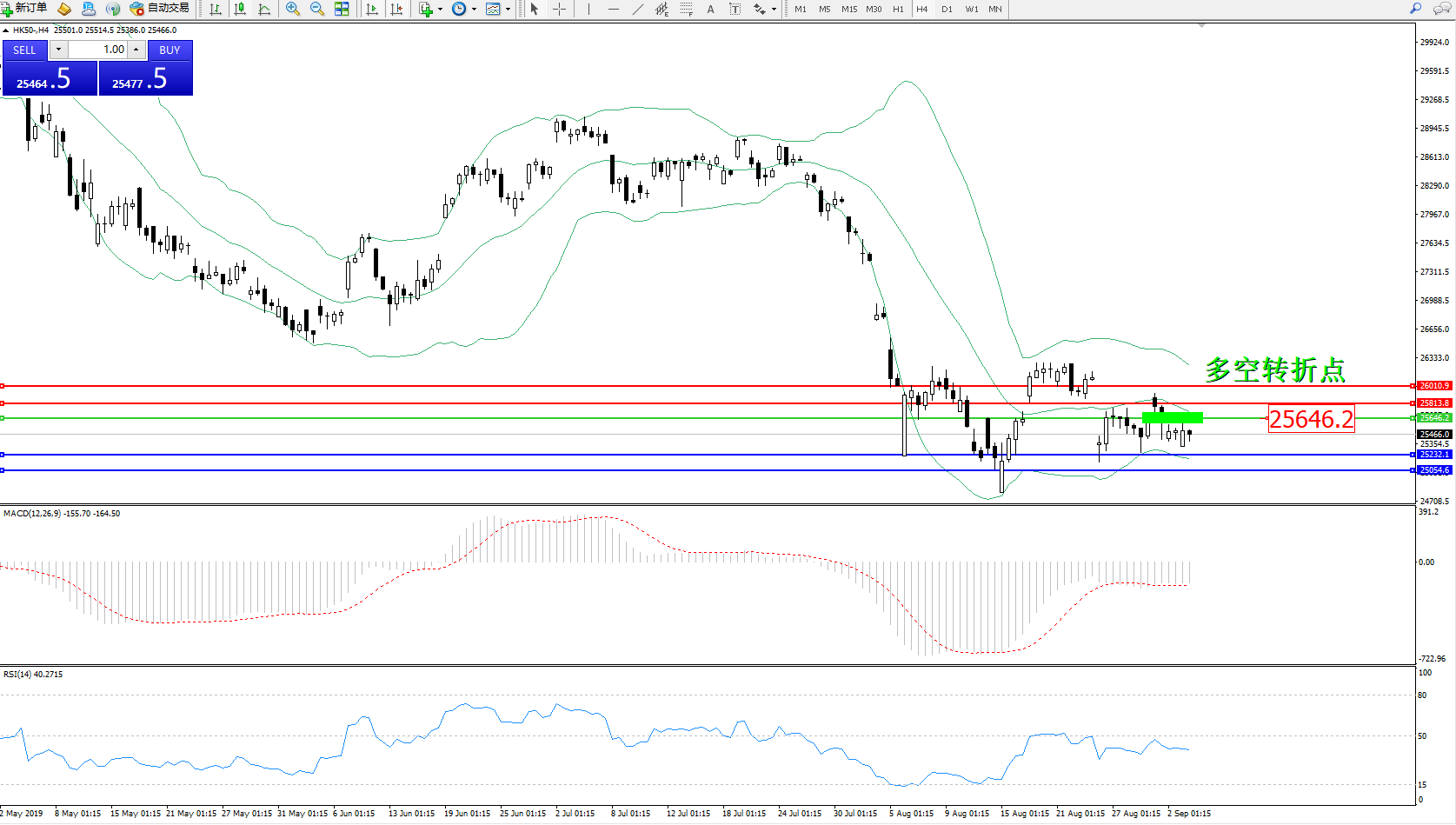Click the zoom in magnifier icon
The height and width of the screenshot is (825, 1456).
click(293, 9)
